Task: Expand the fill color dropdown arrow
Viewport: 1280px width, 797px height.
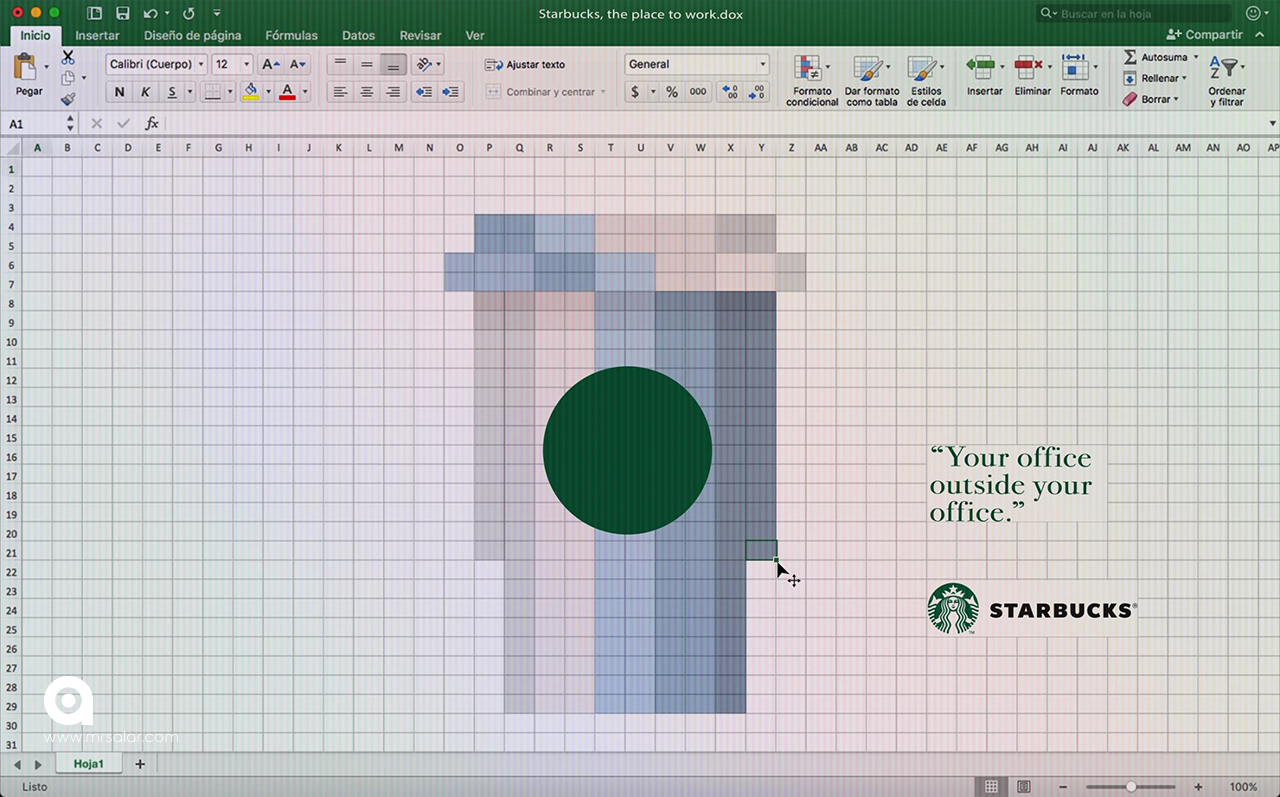Action: pos(268,91)
